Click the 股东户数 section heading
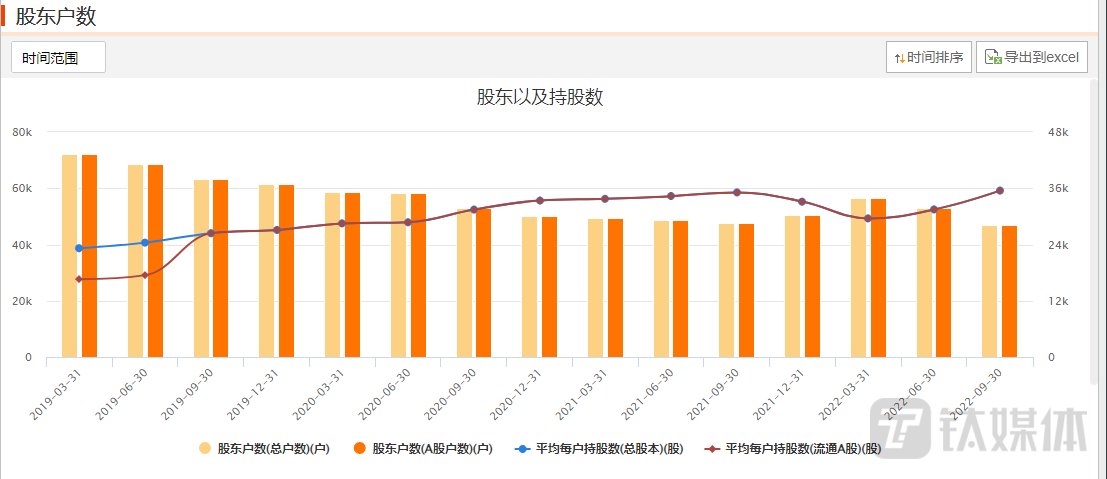Image resolution: width=1107 pixels, height=479 pixels. (x=56, y=17)
